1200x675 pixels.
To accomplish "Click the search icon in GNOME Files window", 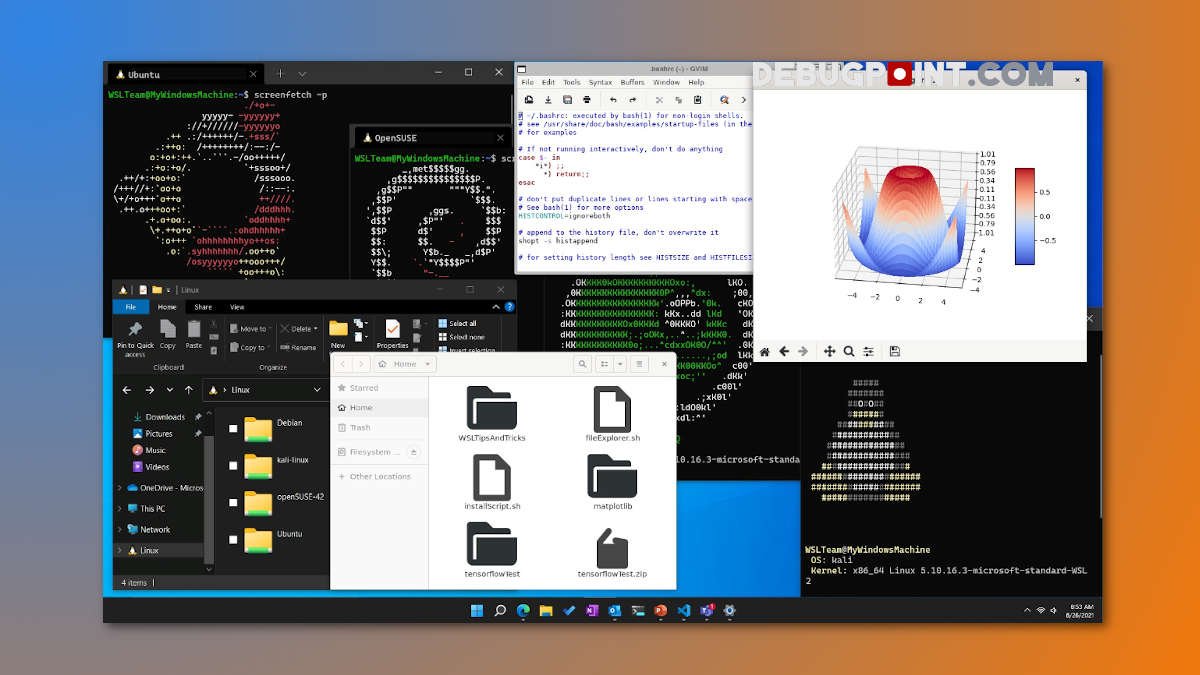I will coord(582,364).
